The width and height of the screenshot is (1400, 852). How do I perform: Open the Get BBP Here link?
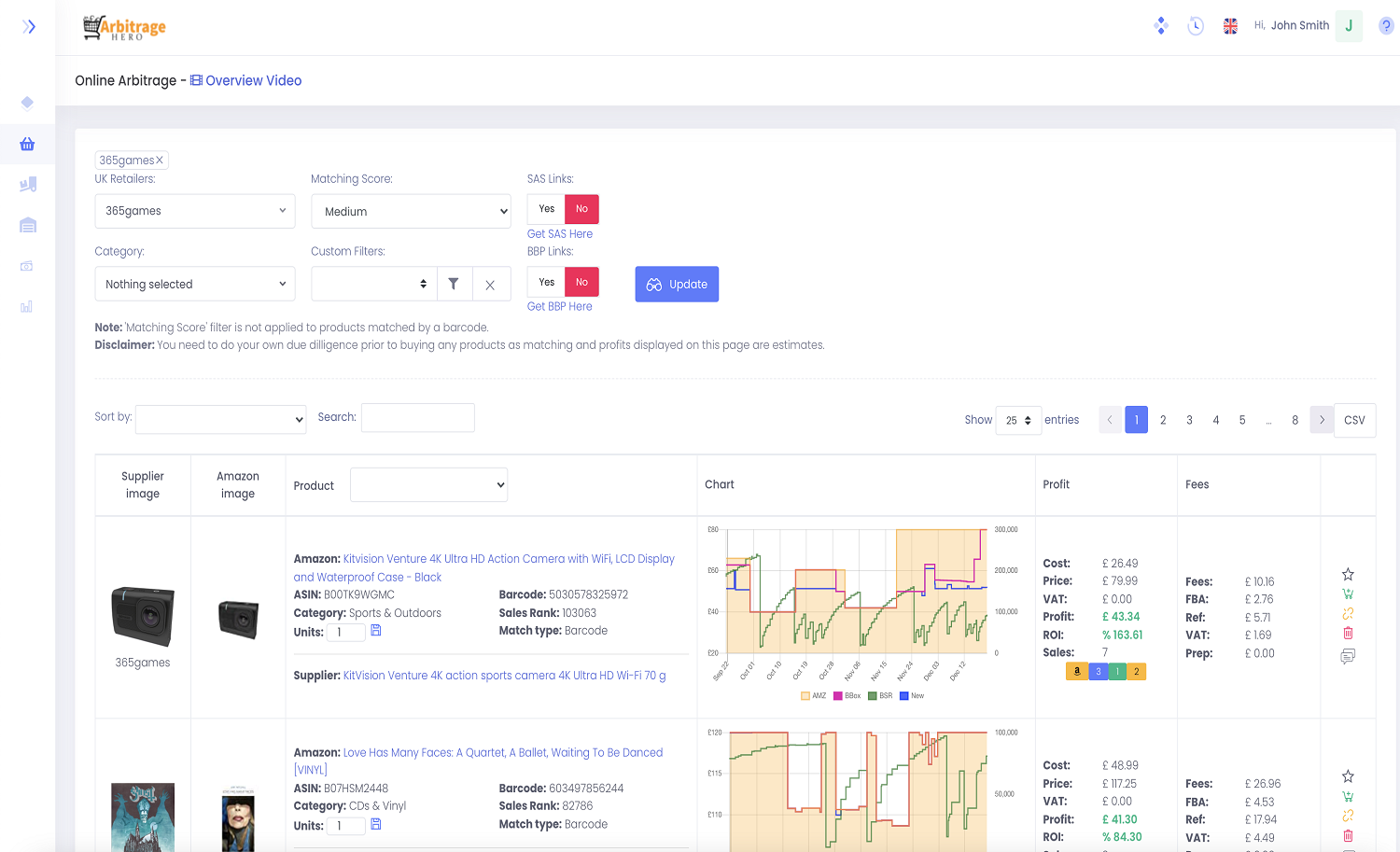click(x=560, y=306)
